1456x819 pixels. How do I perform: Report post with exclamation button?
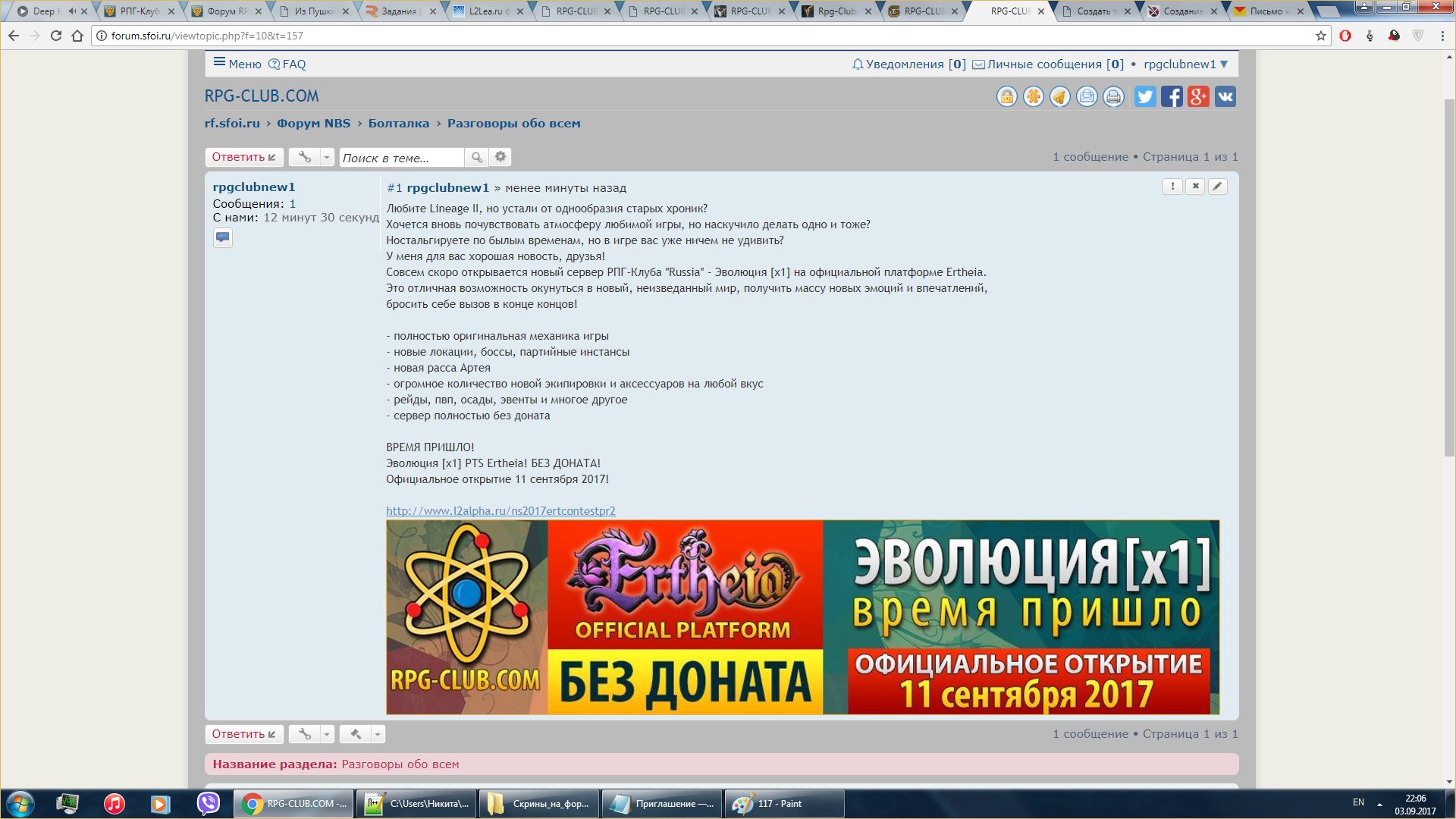[1172, 187]
